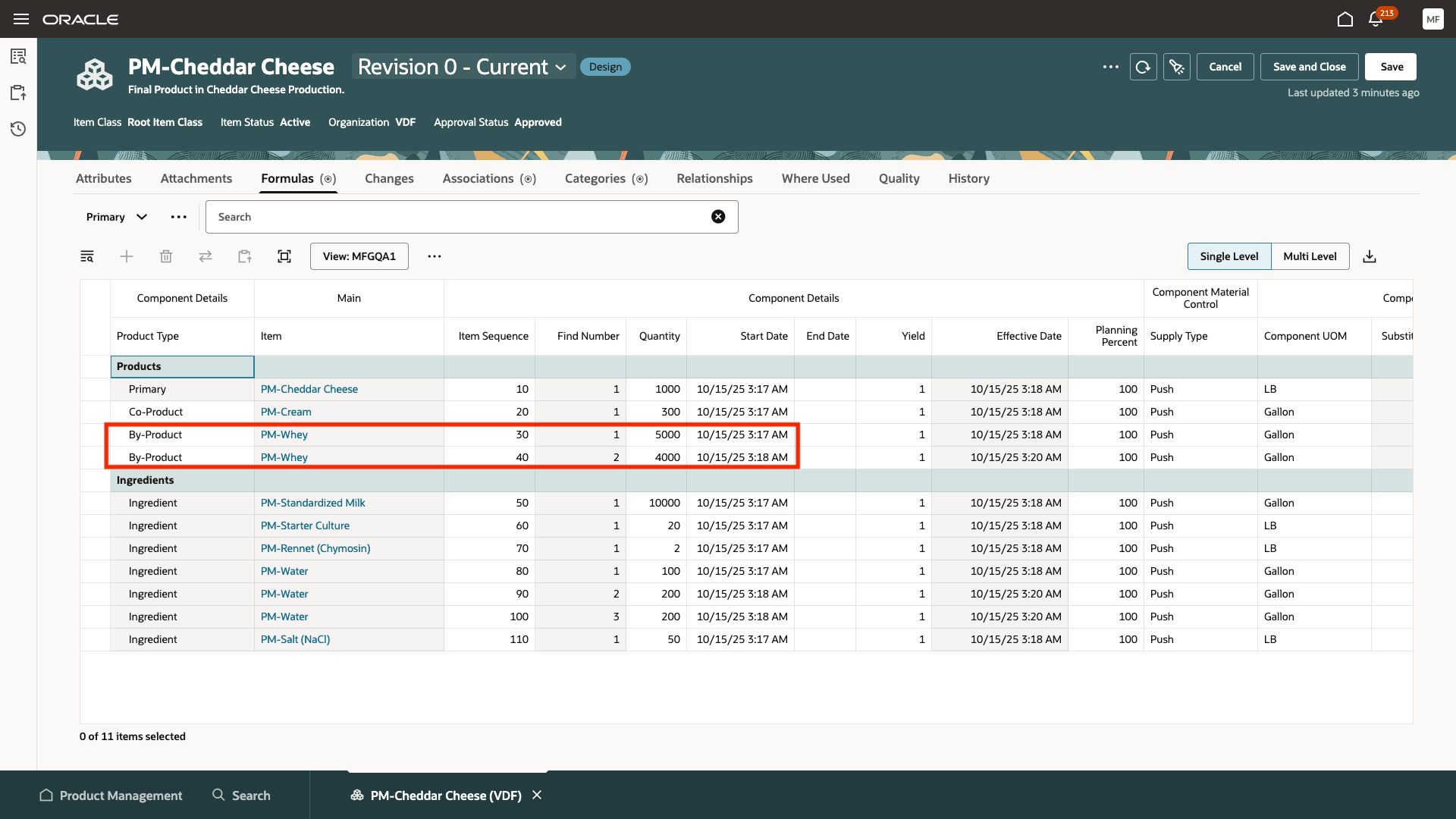This screenshot has width=1456, height=819.
Task: Open the history clock icon in sidebar
Action: click(x=18, y=129)
